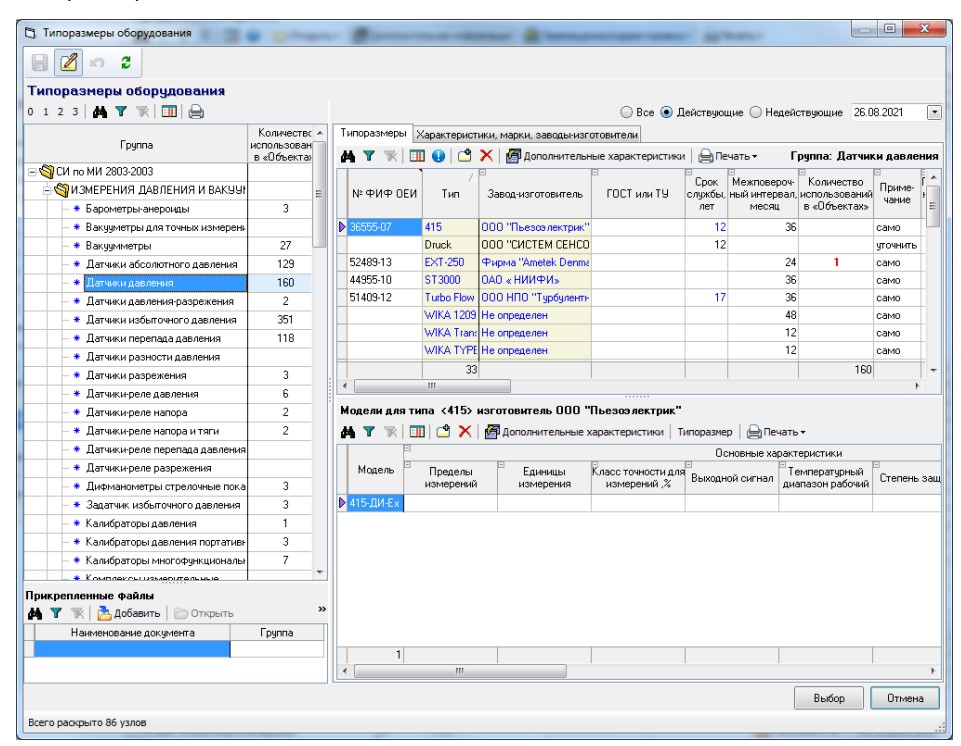Screen dimensions: 961x746
Task: Switch to the Типоразмеры tab
Action: coord(373,134)
